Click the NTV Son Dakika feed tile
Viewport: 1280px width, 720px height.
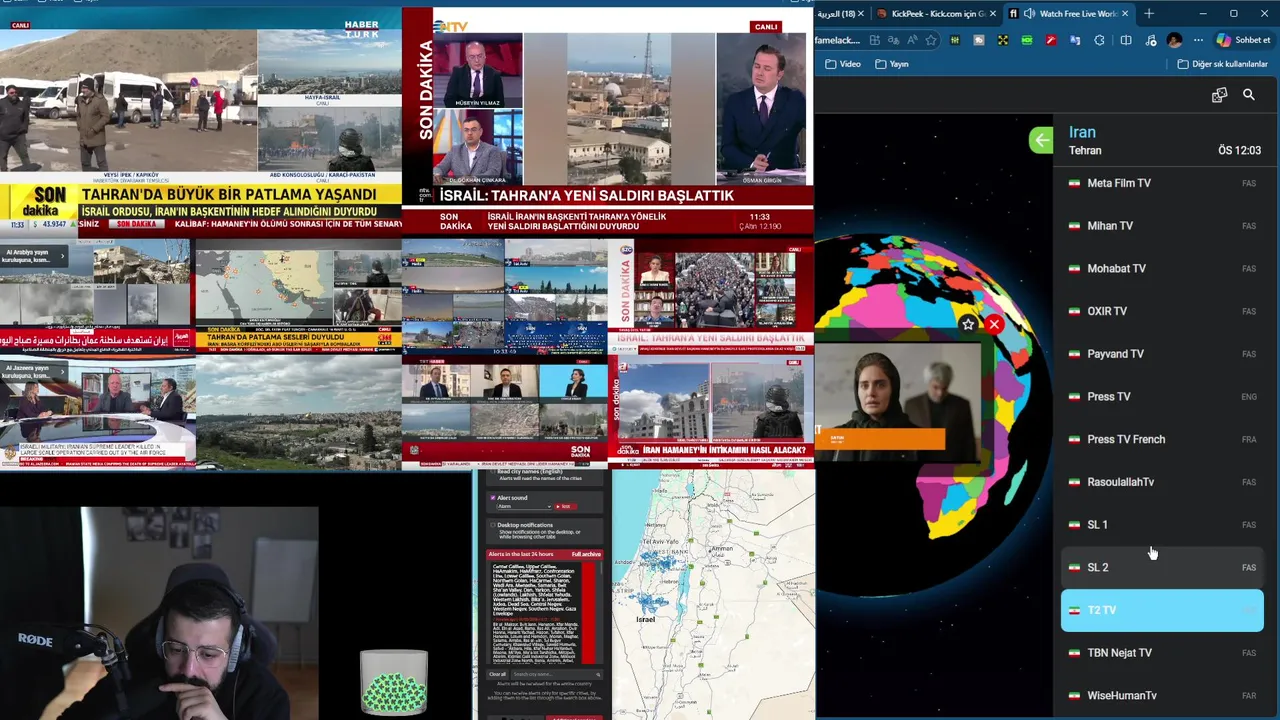(x=608, y=120)
